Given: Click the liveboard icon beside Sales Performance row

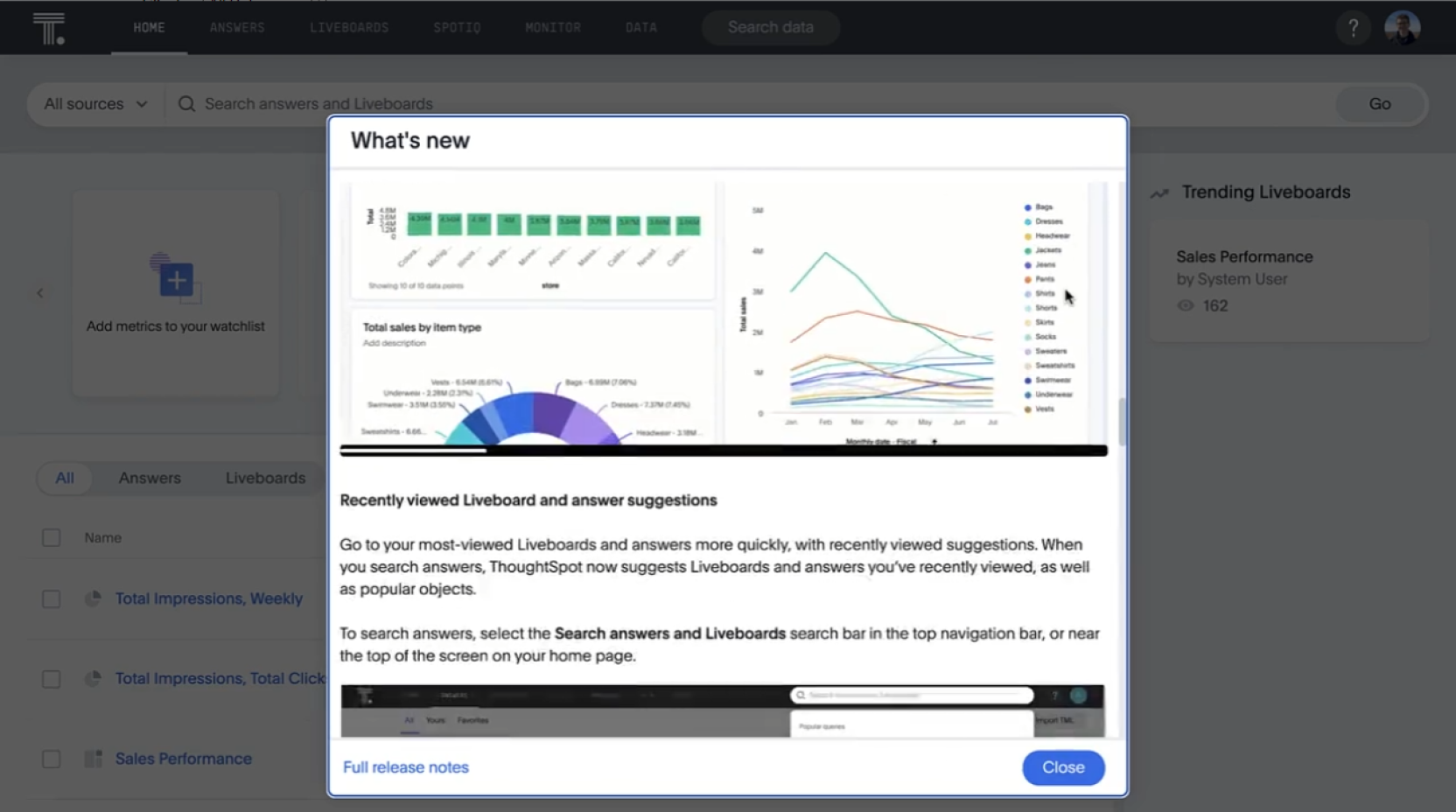Looking at the screenshot, I should (x=93, y=759).
